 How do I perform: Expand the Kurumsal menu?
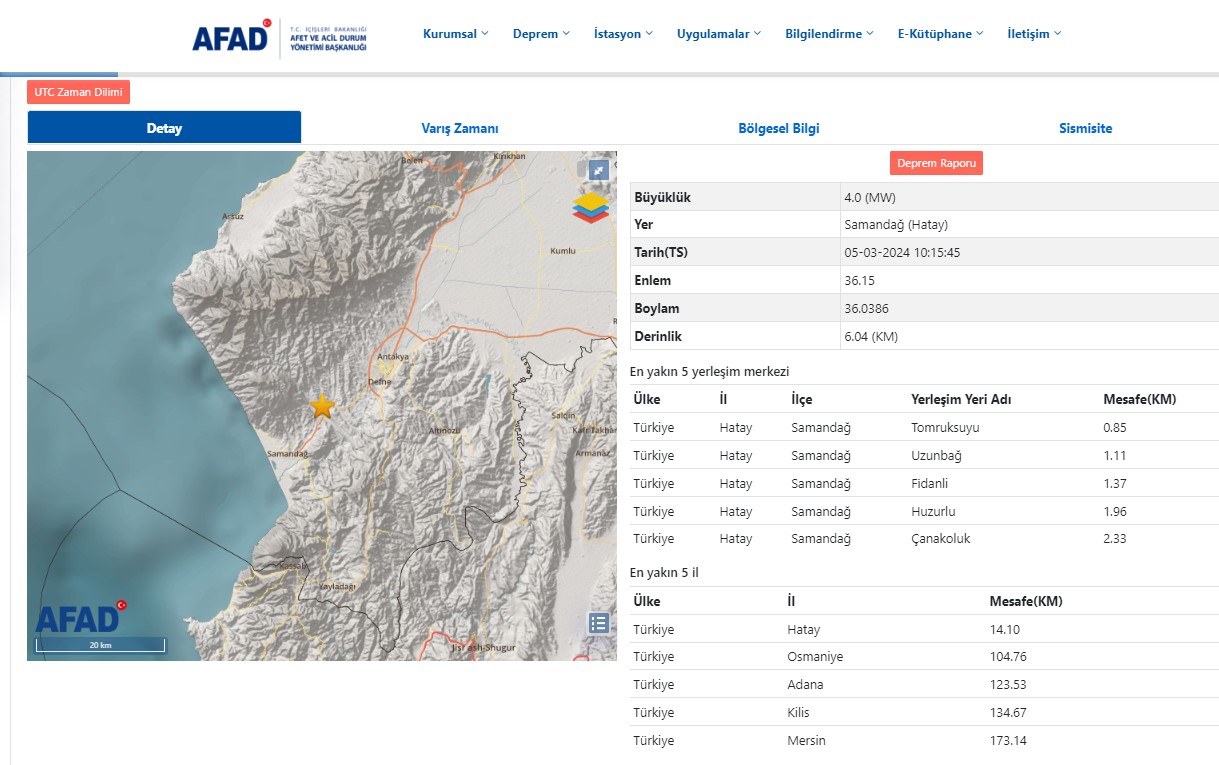[455, 34]
